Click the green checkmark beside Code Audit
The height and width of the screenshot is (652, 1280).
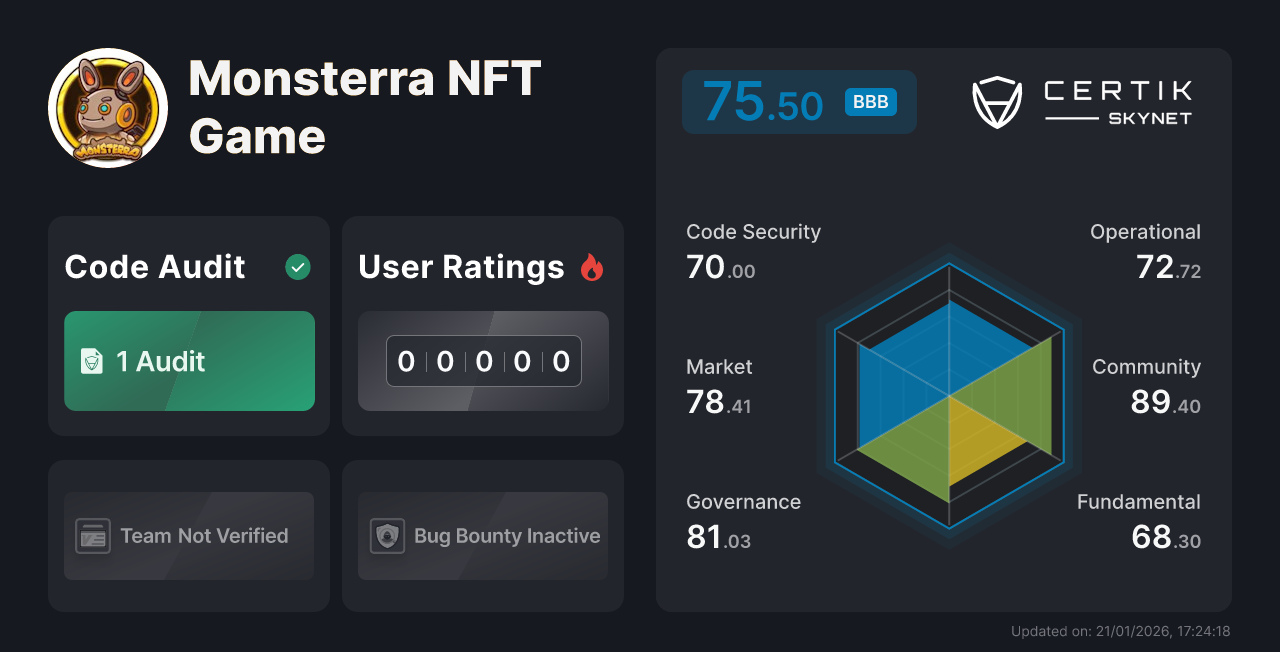297,267
